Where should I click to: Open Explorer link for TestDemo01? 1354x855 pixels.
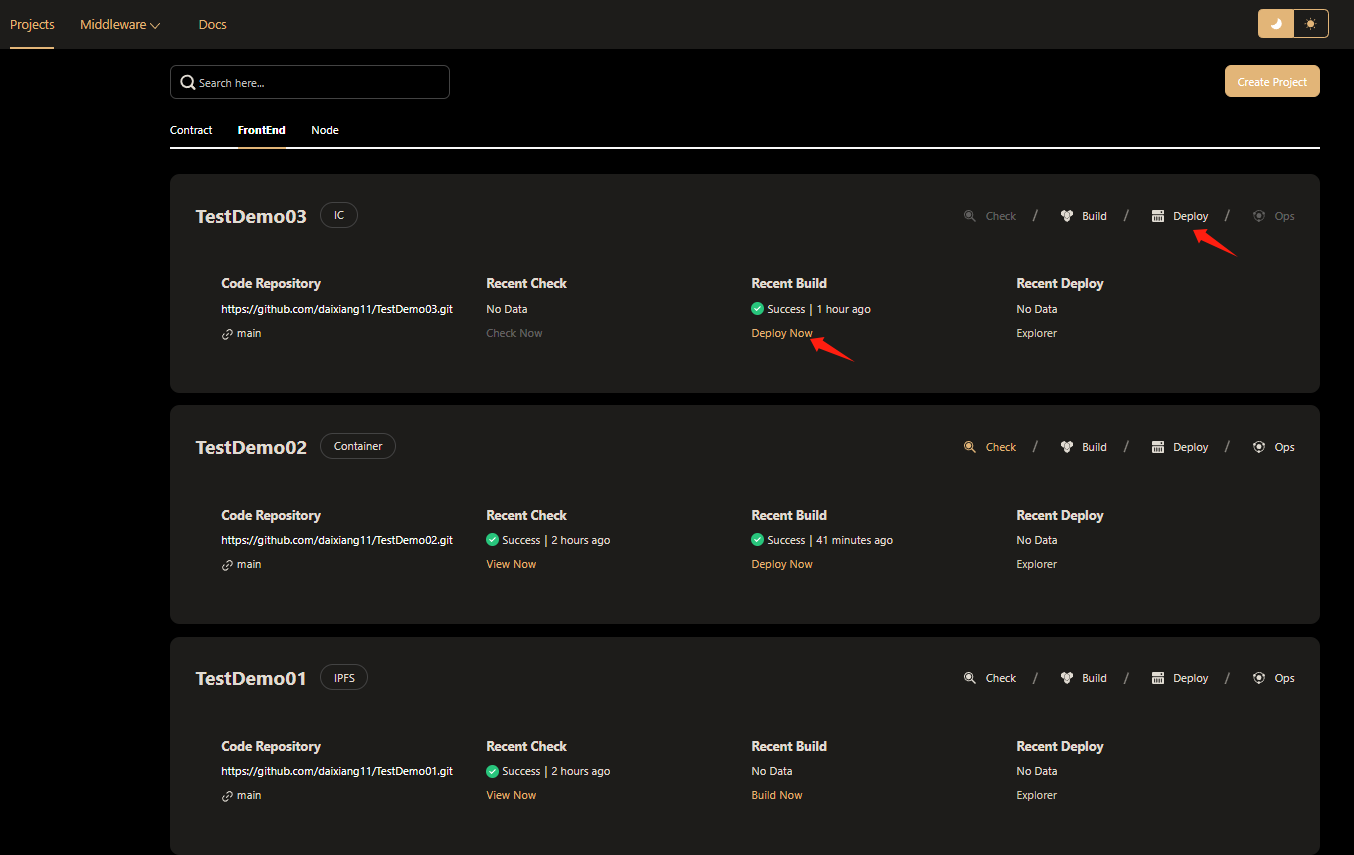coord(1036,795)
